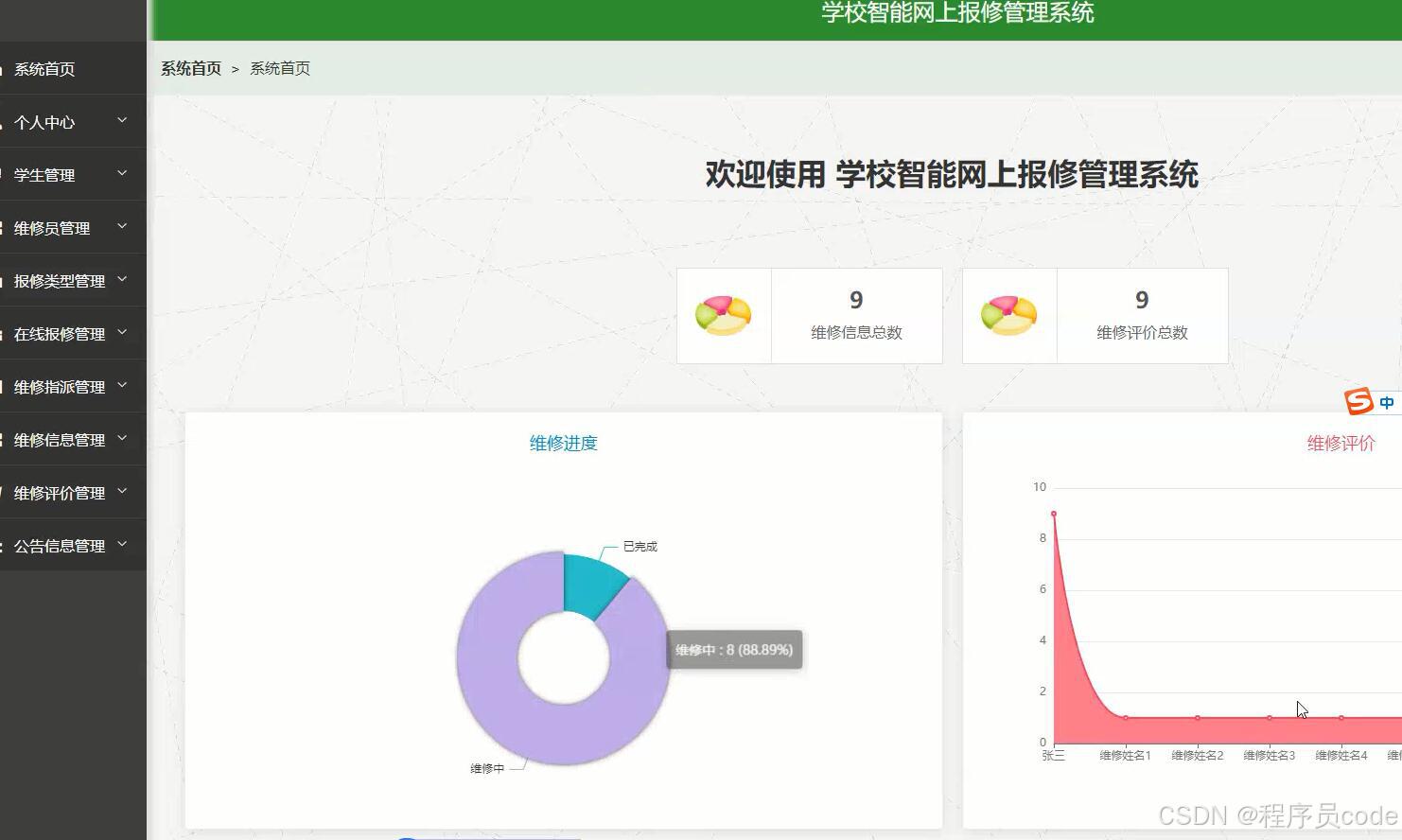Click the 维修指派管理 sidebar icon
Screen dimensions: 1402x840
4,385
